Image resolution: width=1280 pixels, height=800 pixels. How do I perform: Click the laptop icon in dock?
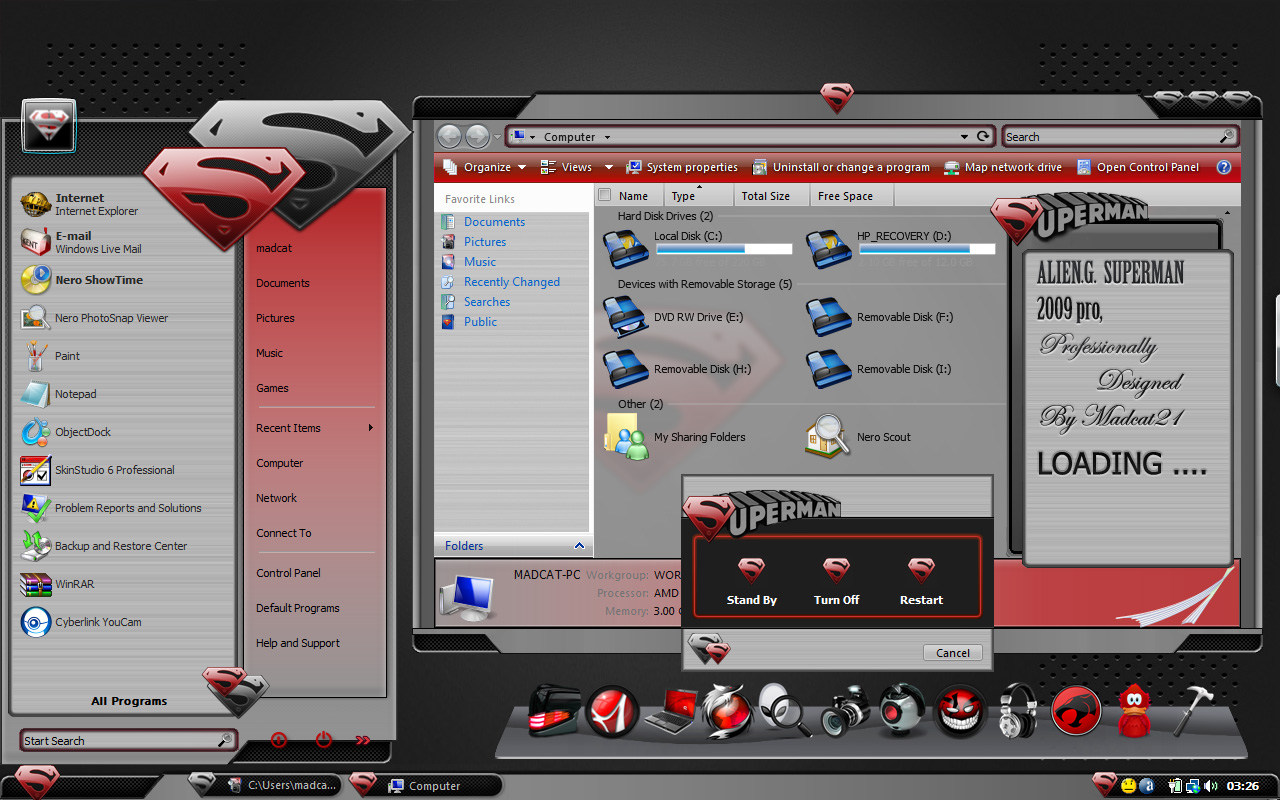[x=671, y=710]
